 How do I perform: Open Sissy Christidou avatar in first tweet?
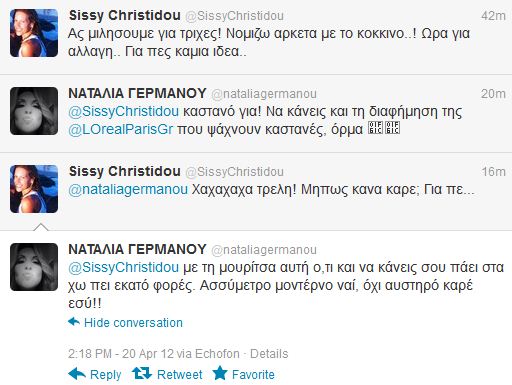pos(34,33)
